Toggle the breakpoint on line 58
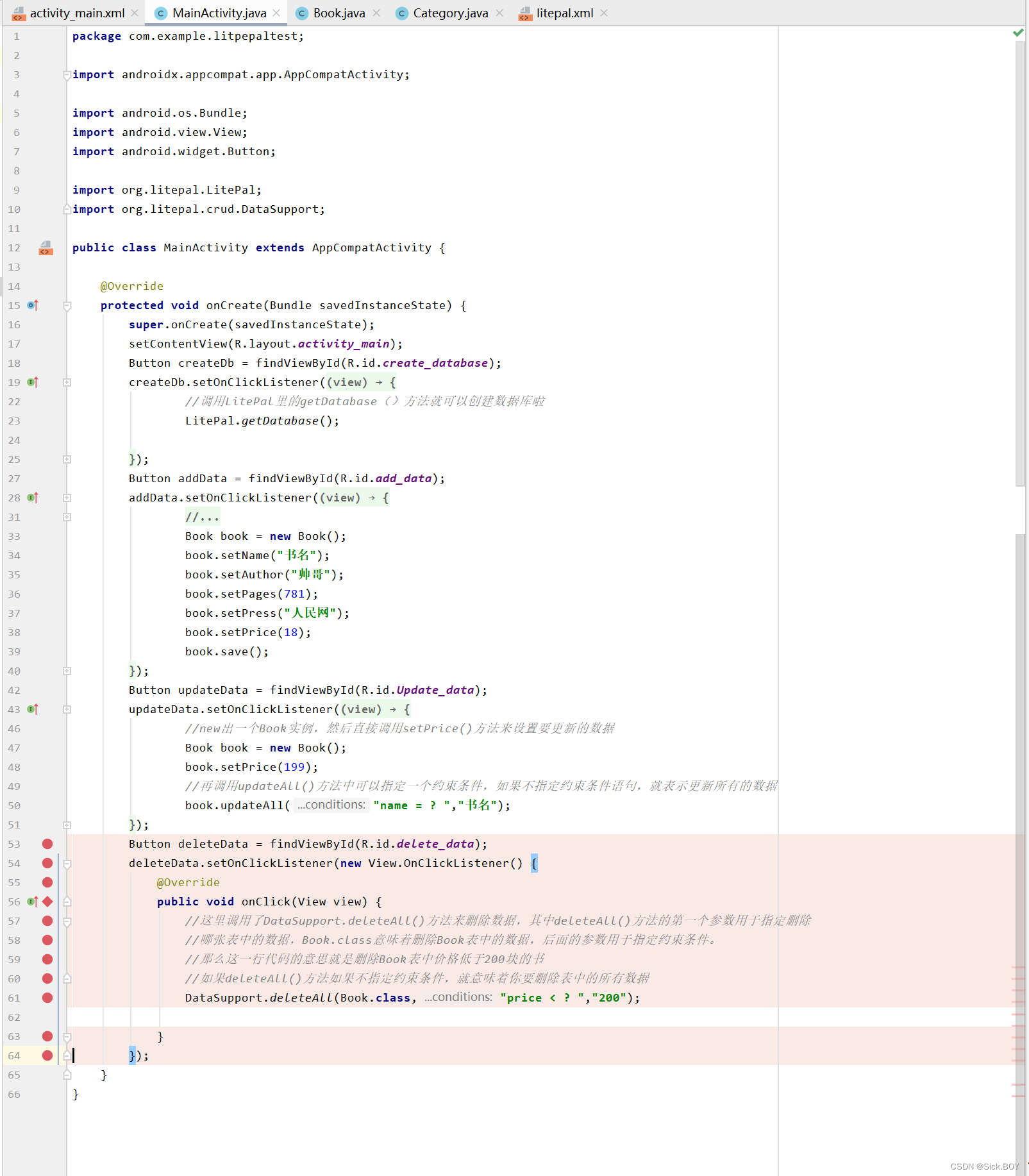Image resolution: width=1029 pixels, height=1176 pixels. pyautogui.click(x=47, y=940)
